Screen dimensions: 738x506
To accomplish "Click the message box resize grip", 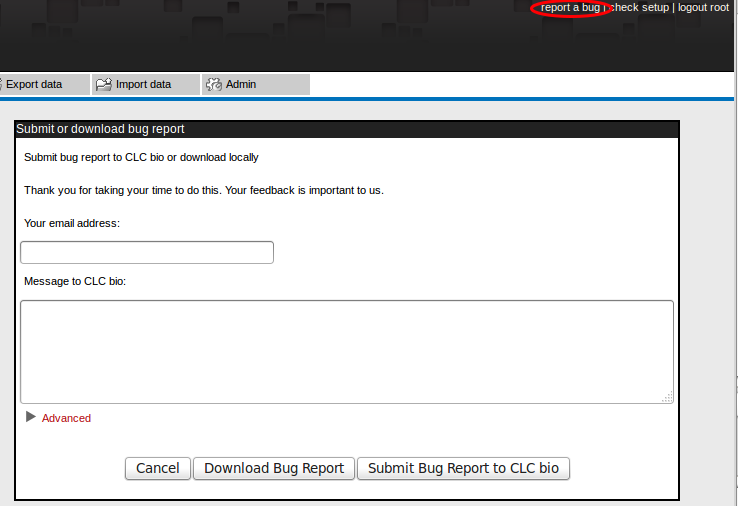I will click(667, 397).
